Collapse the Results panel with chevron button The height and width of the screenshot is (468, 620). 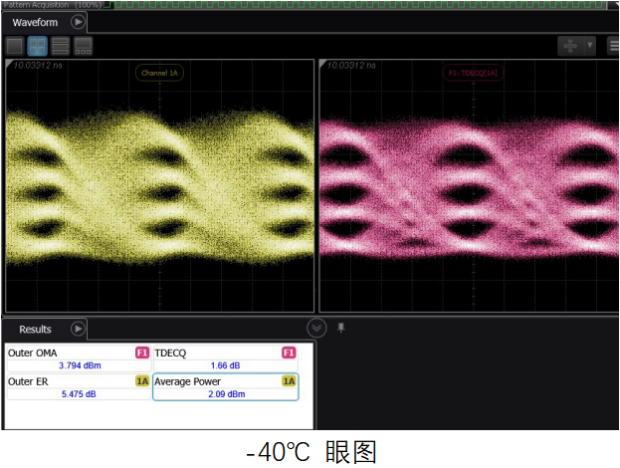coord(316,328)
